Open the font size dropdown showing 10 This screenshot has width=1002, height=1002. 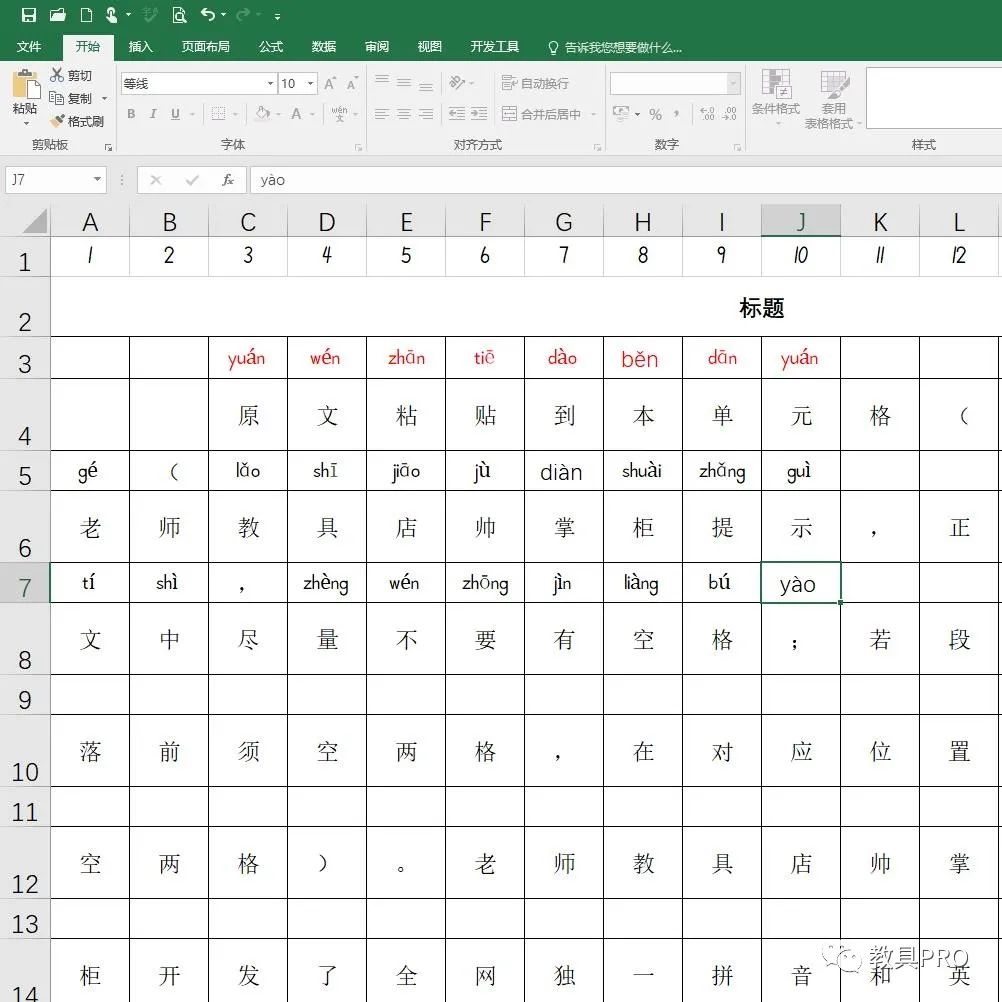311,84
